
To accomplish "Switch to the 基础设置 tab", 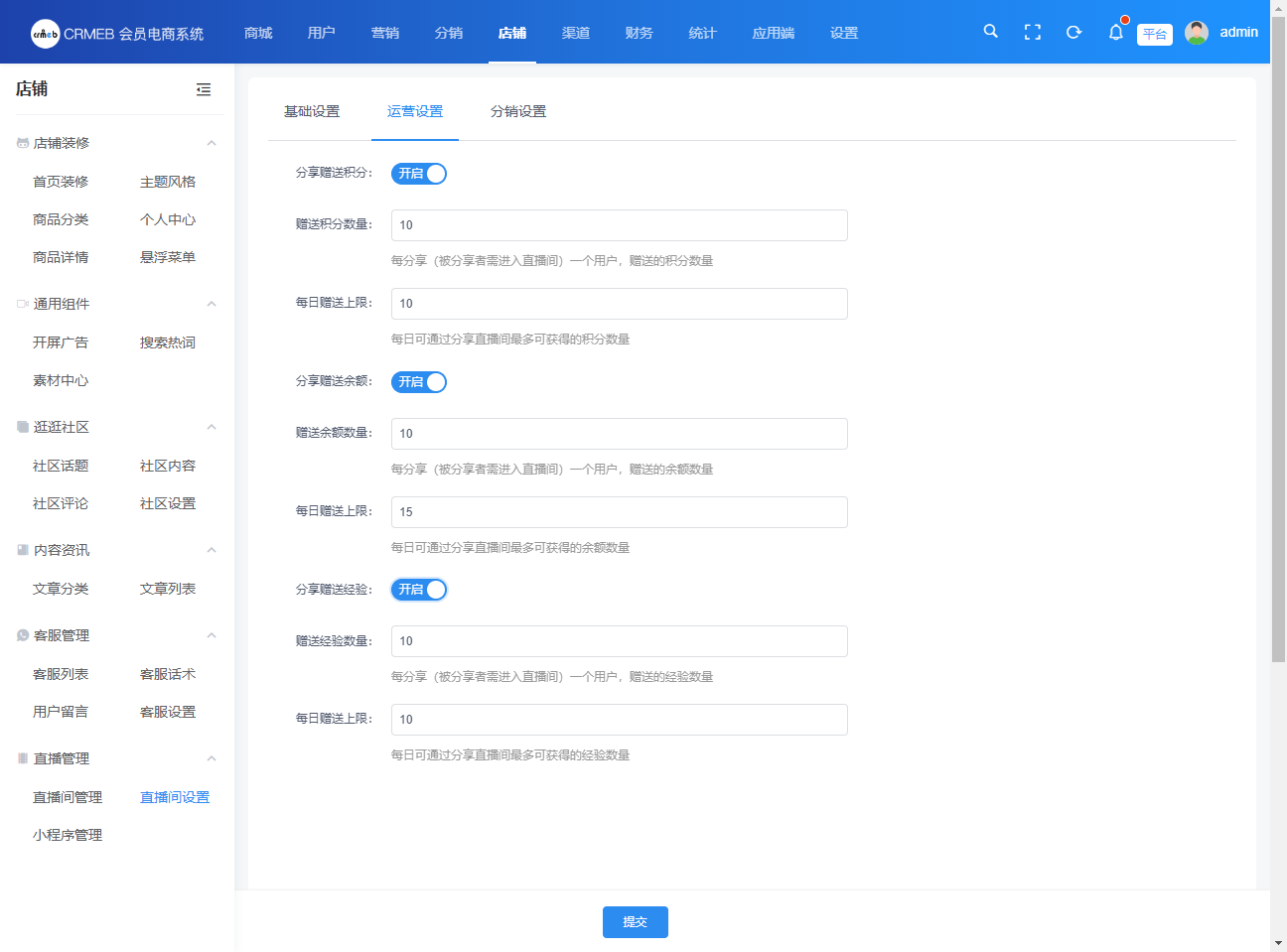I will [x=312, y=111].
